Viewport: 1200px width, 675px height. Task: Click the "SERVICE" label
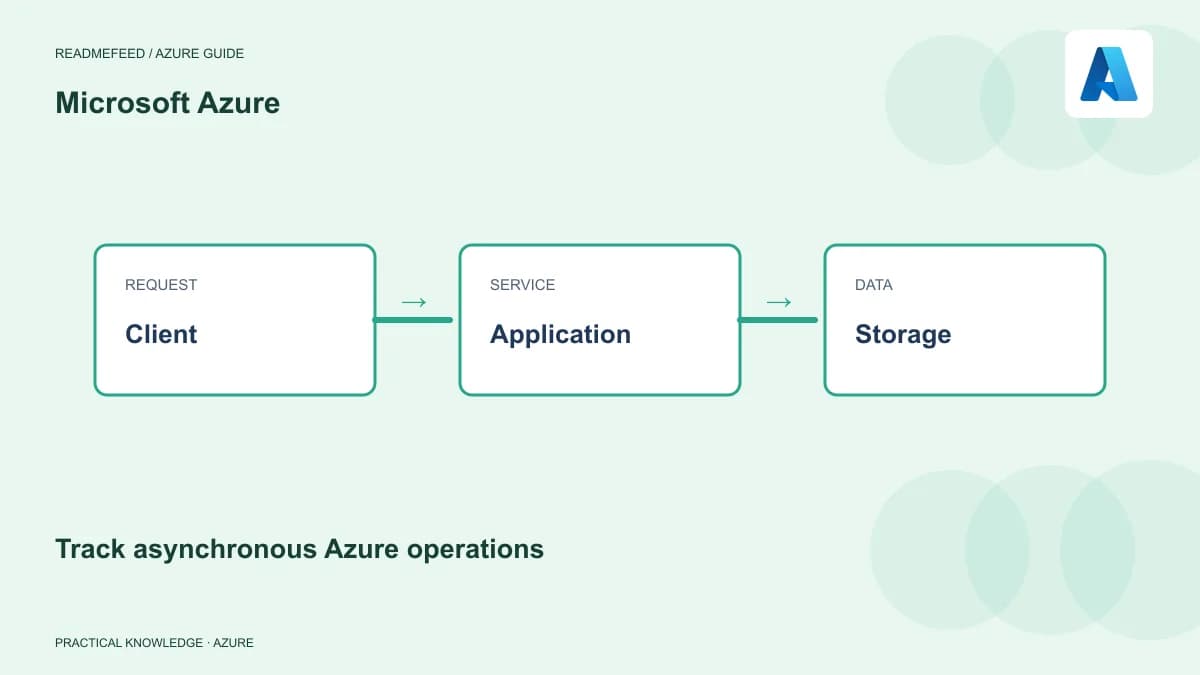tap(522, 285)
